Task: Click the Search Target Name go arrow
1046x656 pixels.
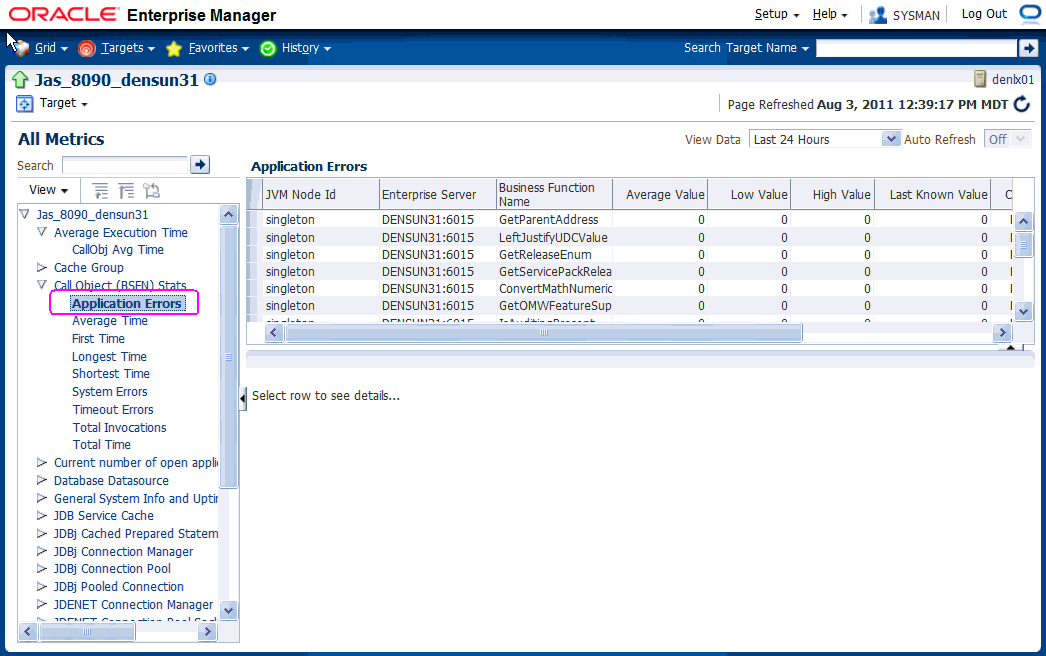Action: pyautogui.click(x=1028, y=48)
